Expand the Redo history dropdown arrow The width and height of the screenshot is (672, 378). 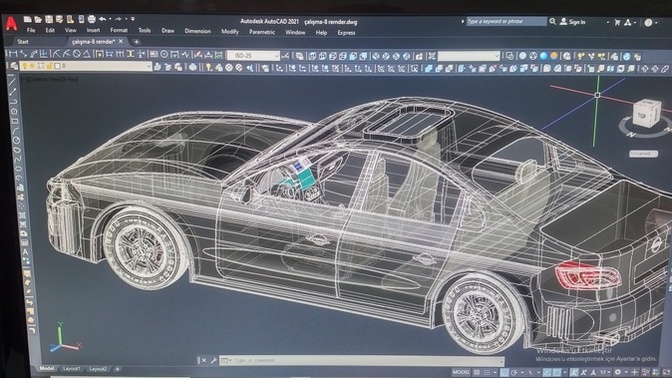(126, 19)
